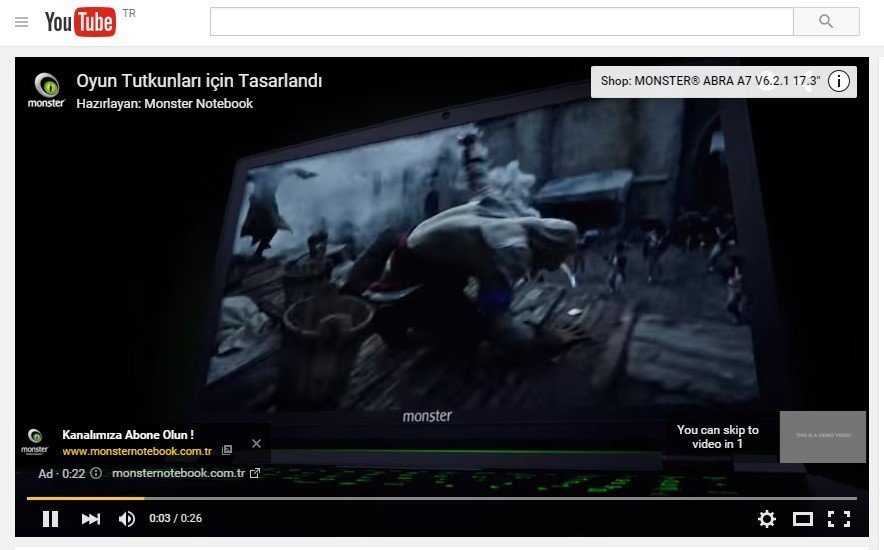
Task: Click the search magnifier button
Action: (x=825, y=21)
